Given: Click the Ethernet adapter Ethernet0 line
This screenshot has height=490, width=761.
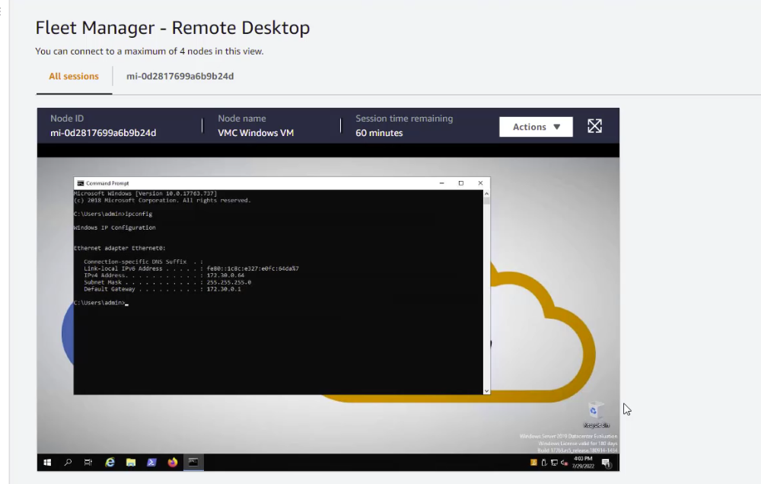Looking at the screenshot, I should pos(120,248).
